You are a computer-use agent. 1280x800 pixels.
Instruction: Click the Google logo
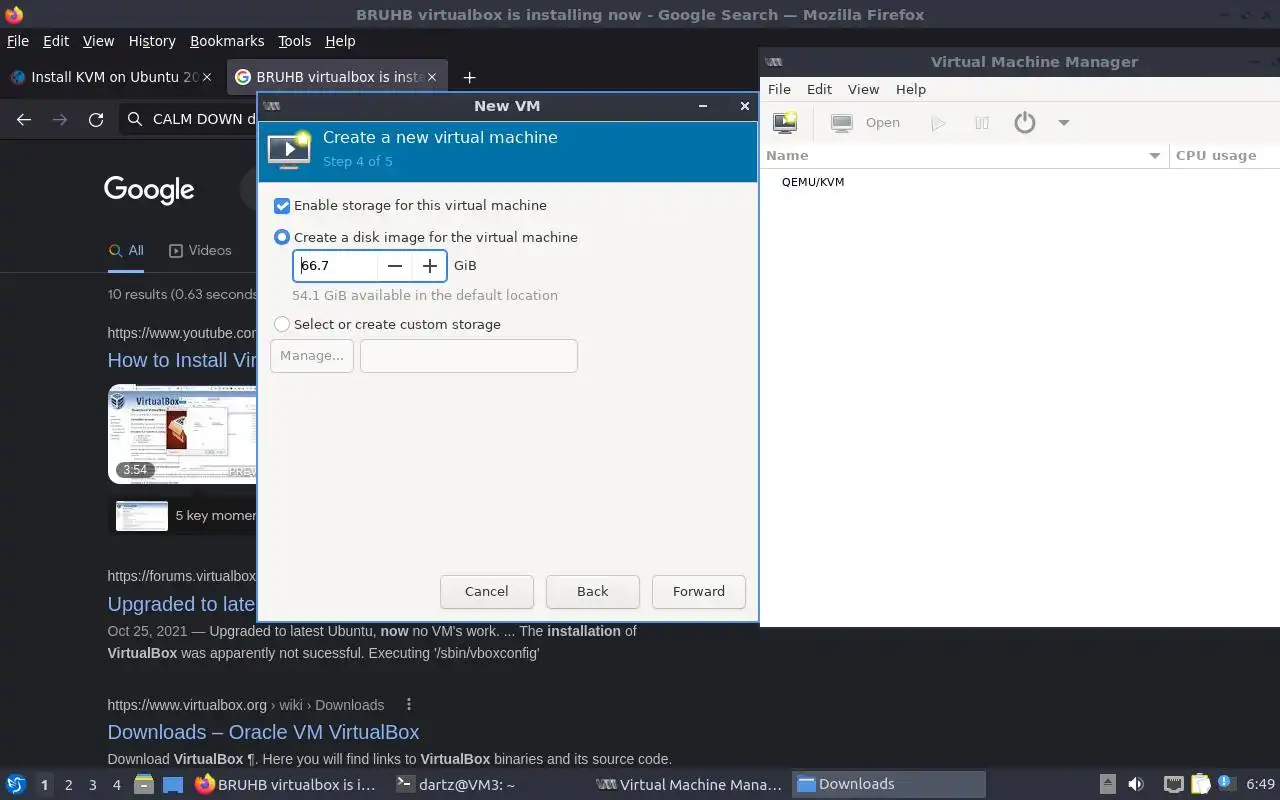tap(149, 189)
